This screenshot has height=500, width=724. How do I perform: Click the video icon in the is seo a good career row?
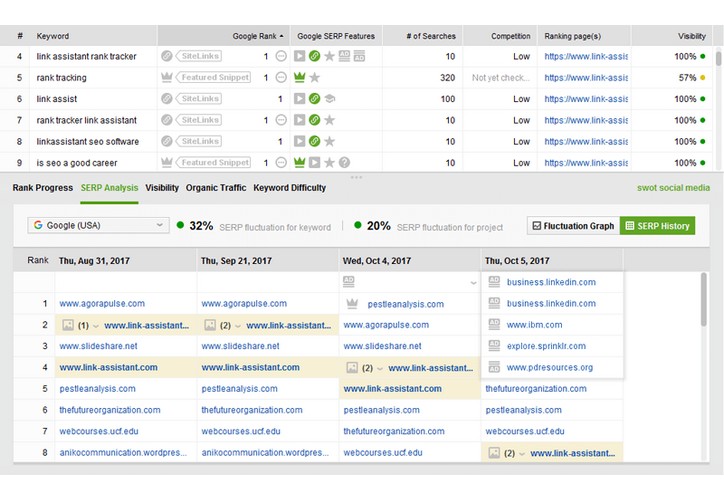(314, 163)
